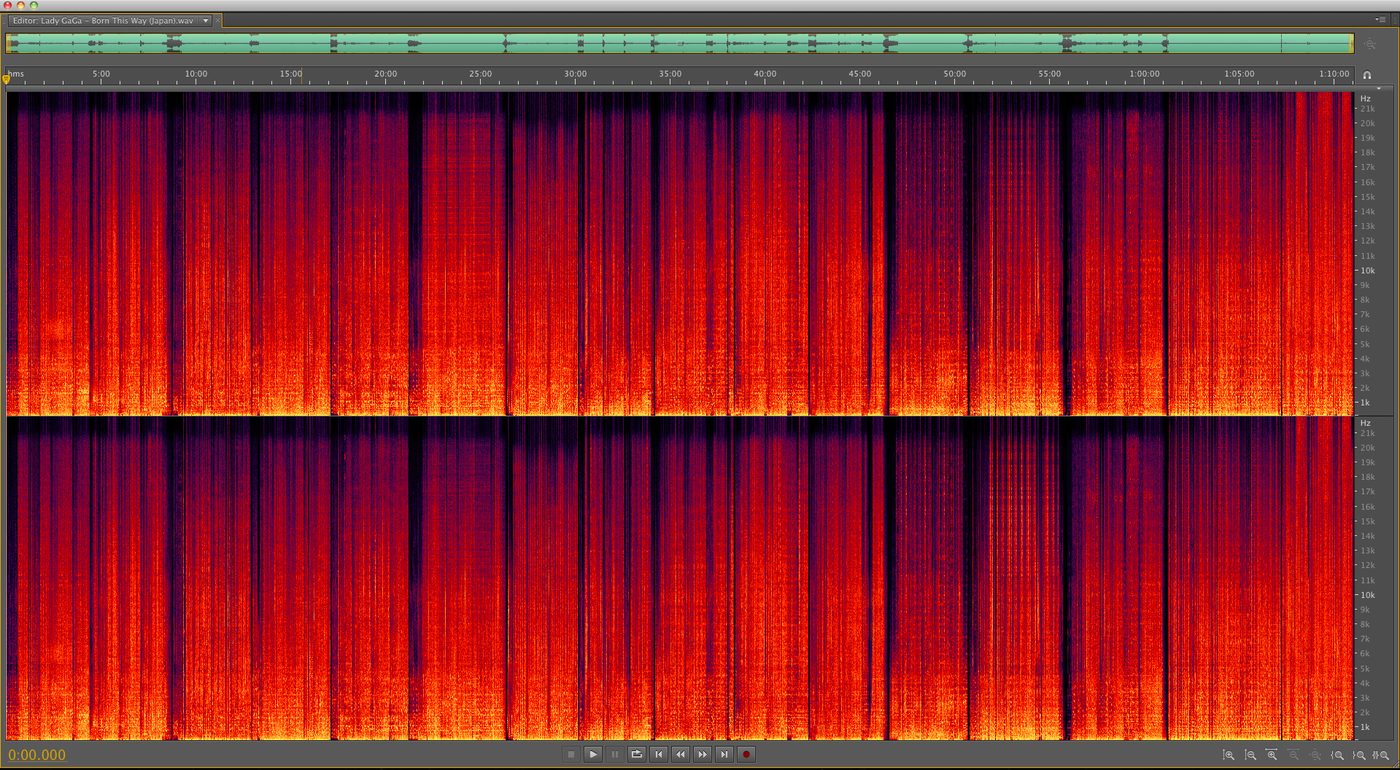The width and height of the screenshot is (1400, 770).
Task: Click the Zoom In at Out Point icon
Action: (1360, 756)
